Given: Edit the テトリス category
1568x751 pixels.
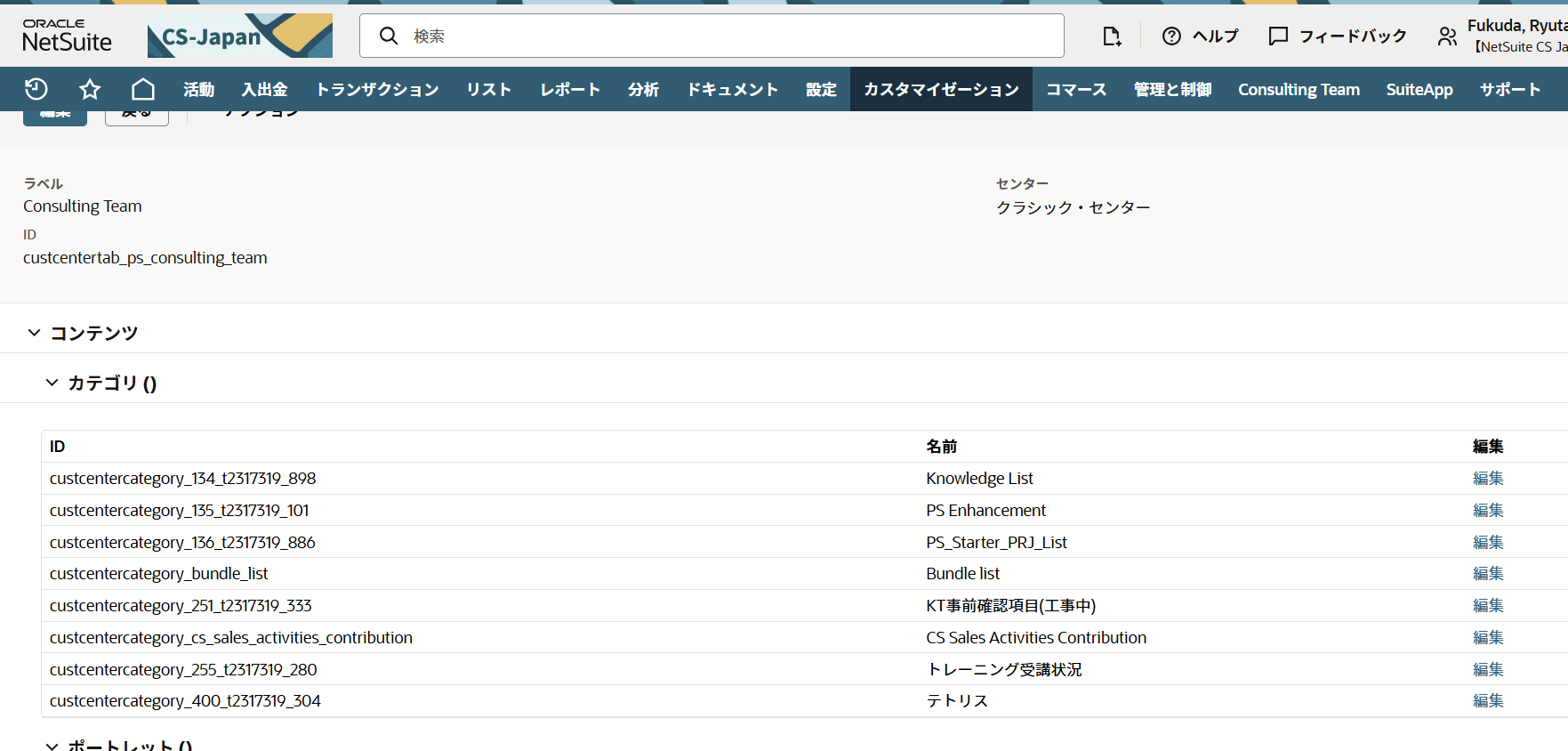Looking at the screenshot, I should [x=1488, y=701].
